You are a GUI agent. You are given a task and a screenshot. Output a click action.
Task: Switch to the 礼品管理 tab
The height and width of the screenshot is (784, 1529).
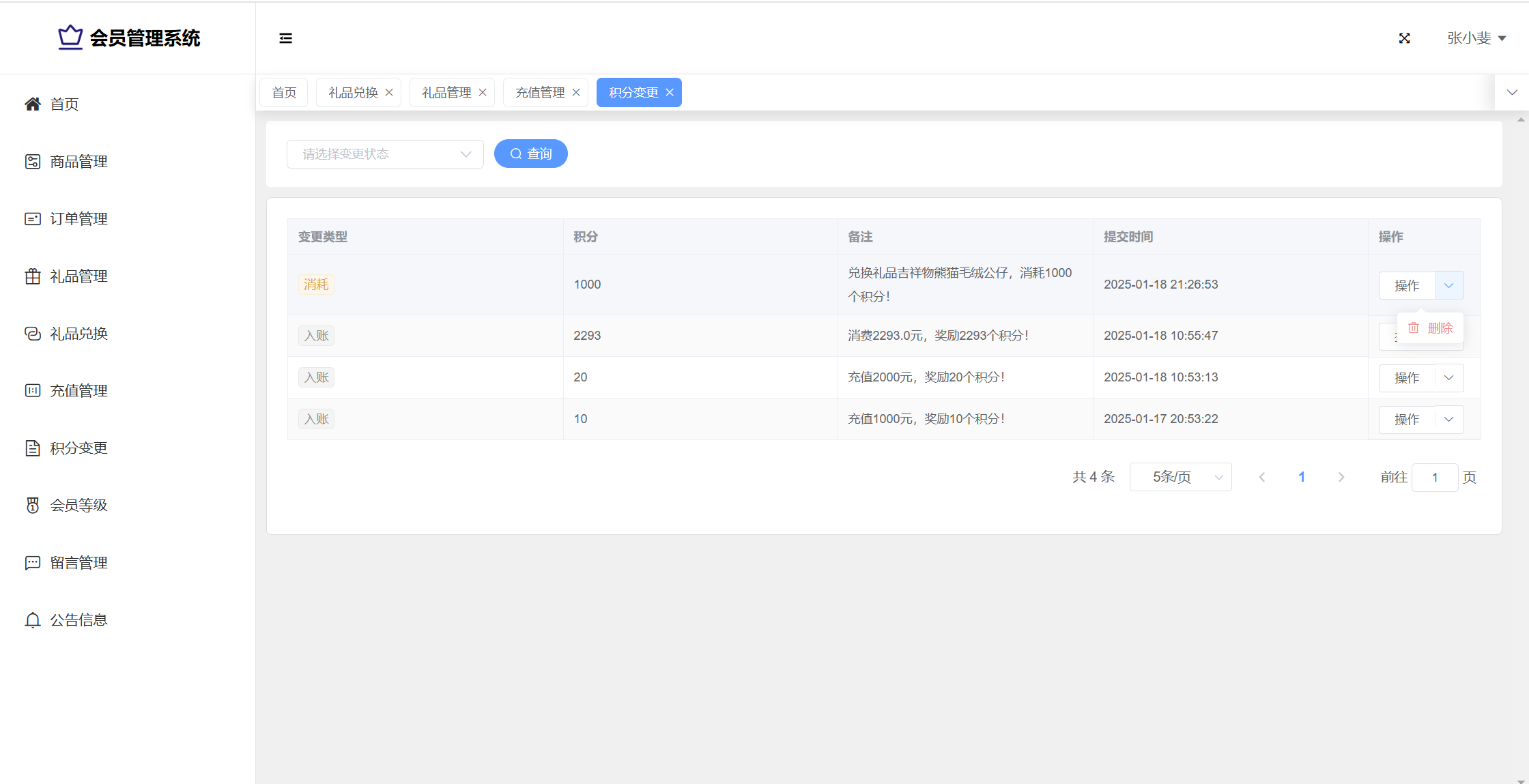pos(446,92)
